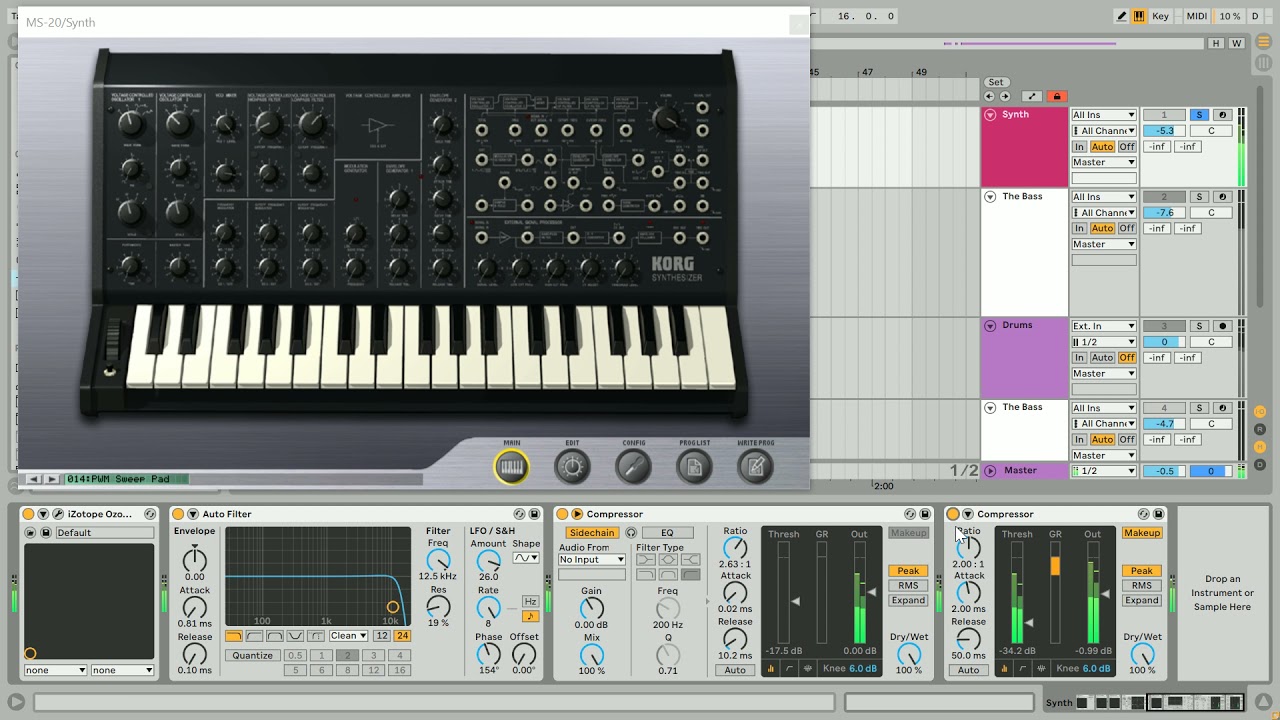Set Drums monitoring to In
The width and height of the screenshot is (1280, 720).
tap(1079, 358)
